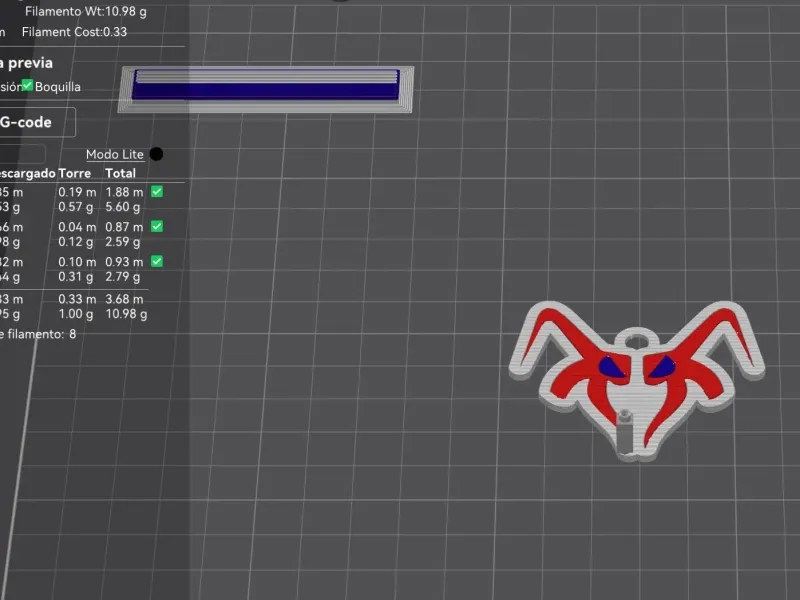Click the Modo Lite link
This screenshot has height=600, width=800.
(115, 154)
